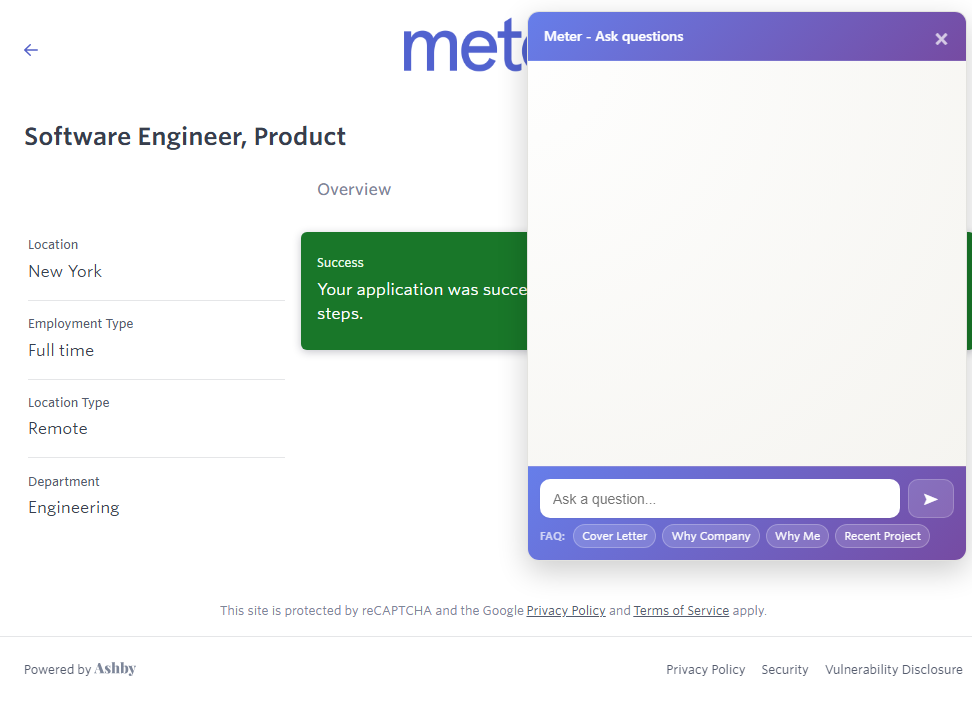972x703 pixels.
Task: Visit the Powered by Ashby link
Action: pyautogui.click(x=80, y=669)
